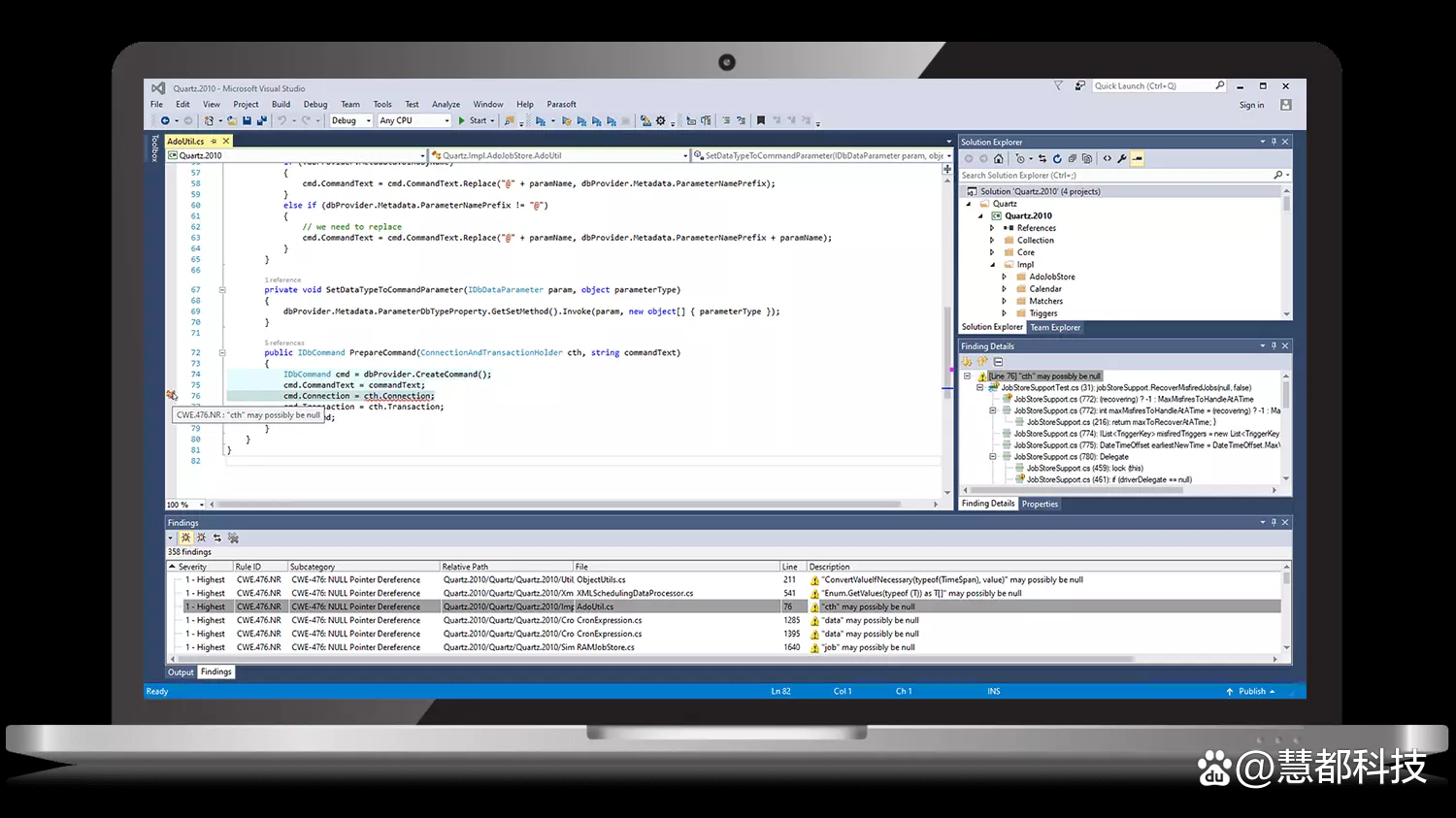The image size is (1456, 818).
Task: Open the Any CPU platform dropdown
Action: click(x=447, y=120)
